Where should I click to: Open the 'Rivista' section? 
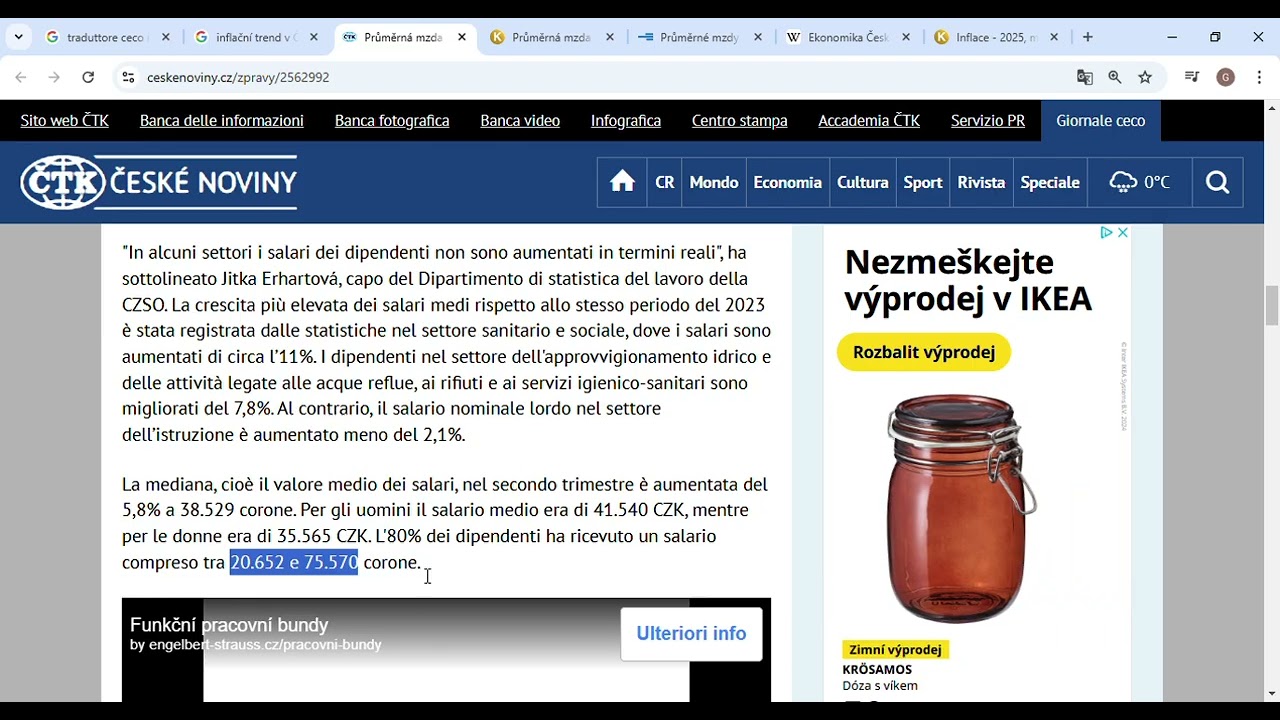tap(981, 182)
